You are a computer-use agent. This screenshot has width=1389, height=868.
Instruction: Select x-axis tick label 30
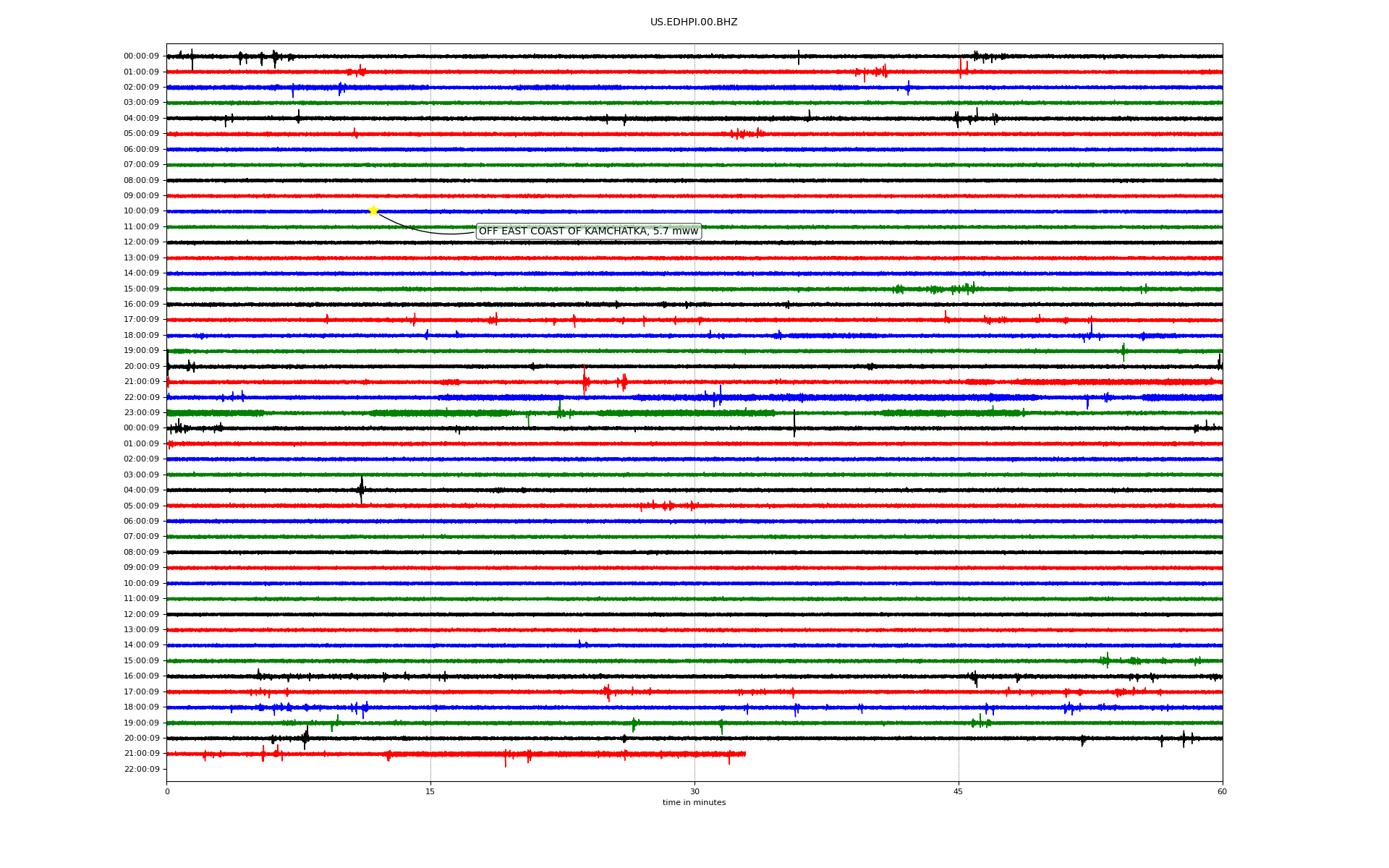tap(694, 791)
